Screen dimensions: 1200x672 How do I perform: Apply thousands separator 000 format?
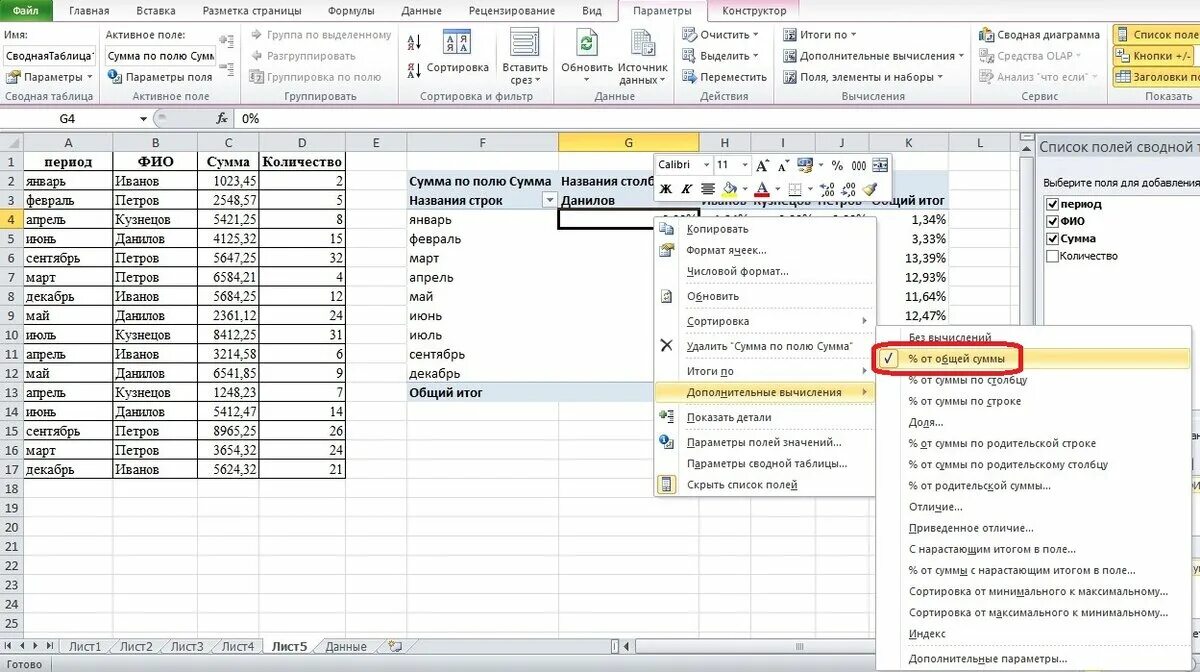pyautogui.click(x=858, y=165)
